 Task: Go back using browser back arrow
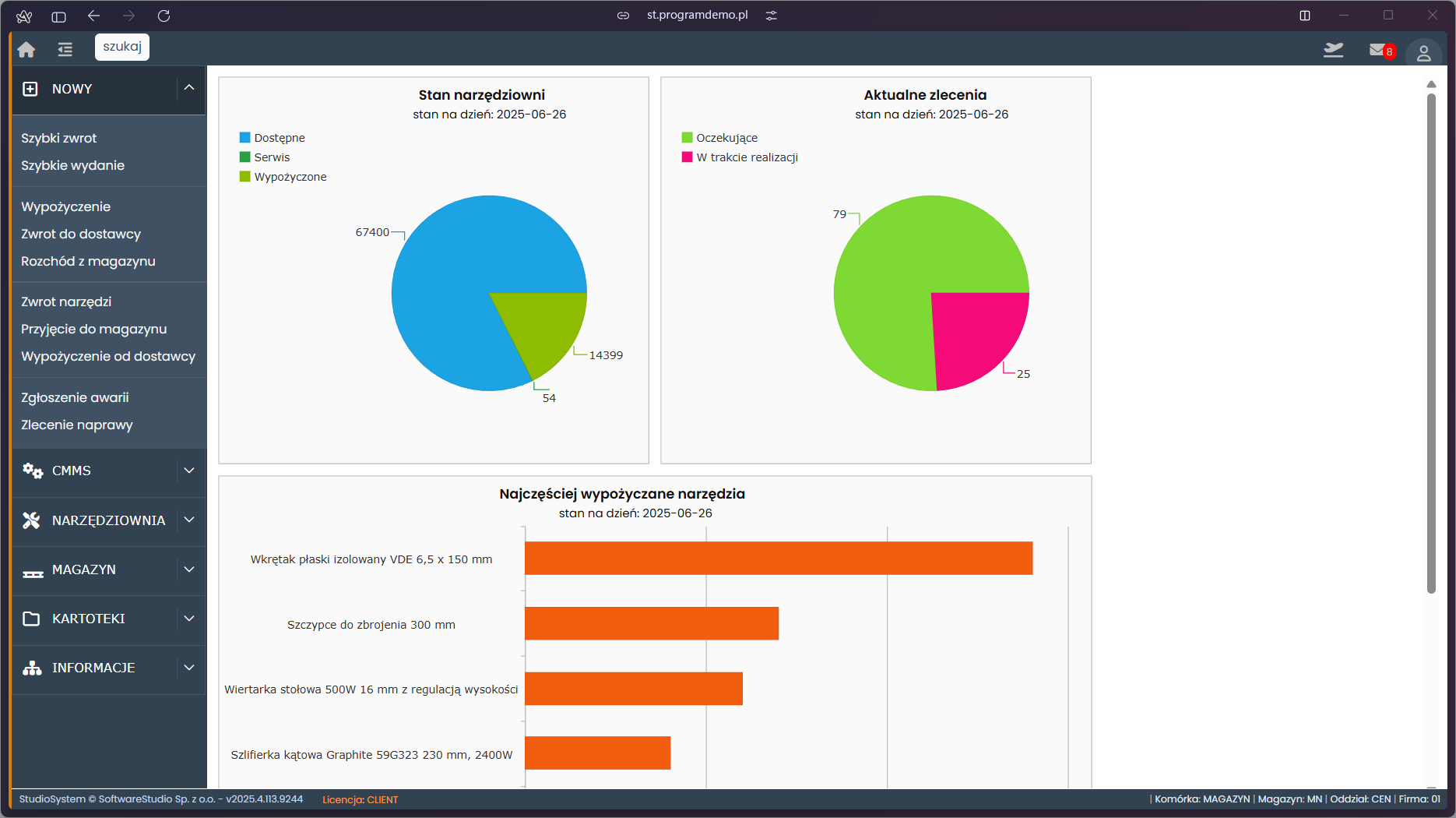94,16
